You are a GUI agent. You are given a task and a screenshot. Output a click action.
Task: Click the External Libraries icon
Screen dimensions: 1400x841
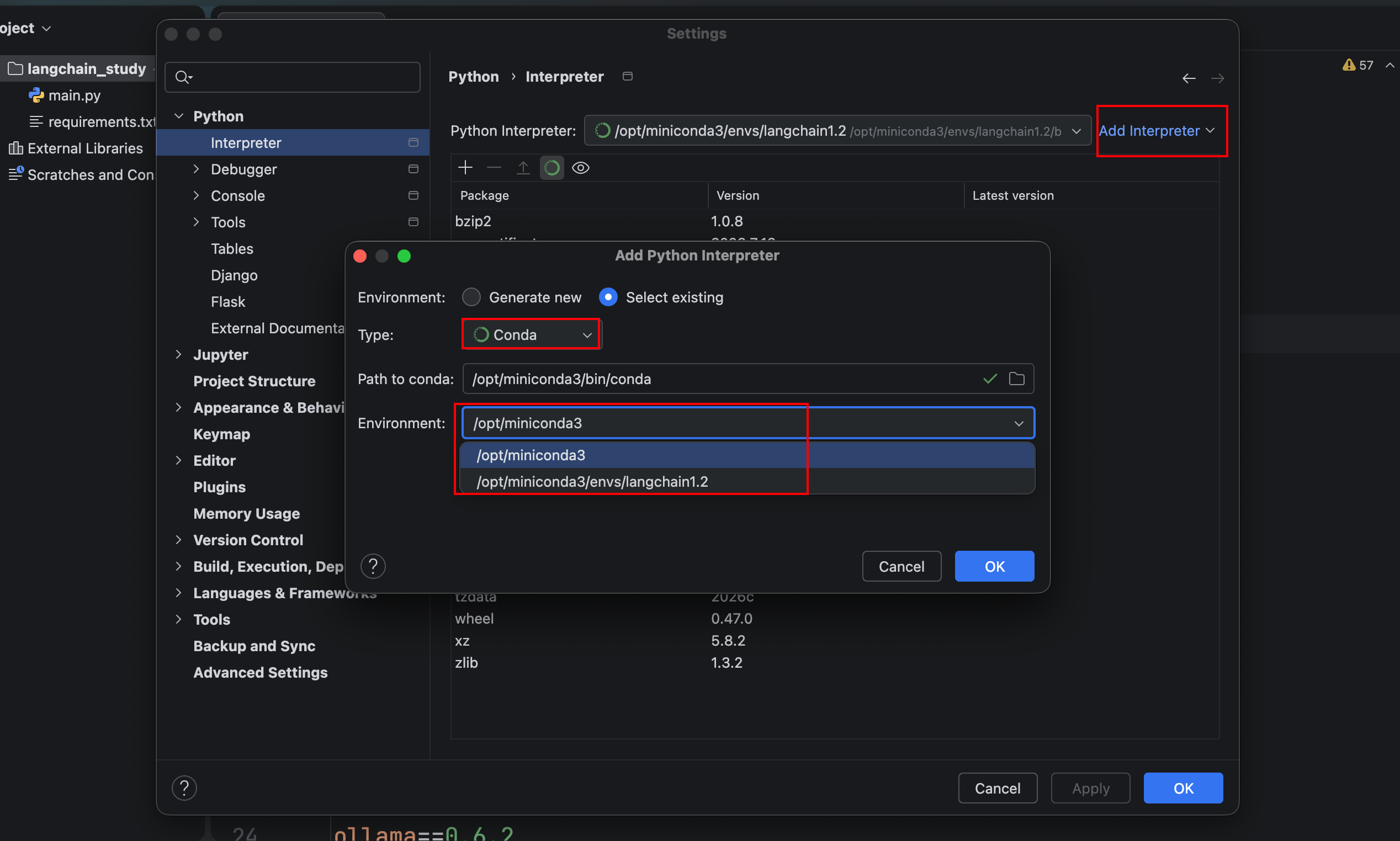[16, 148]
